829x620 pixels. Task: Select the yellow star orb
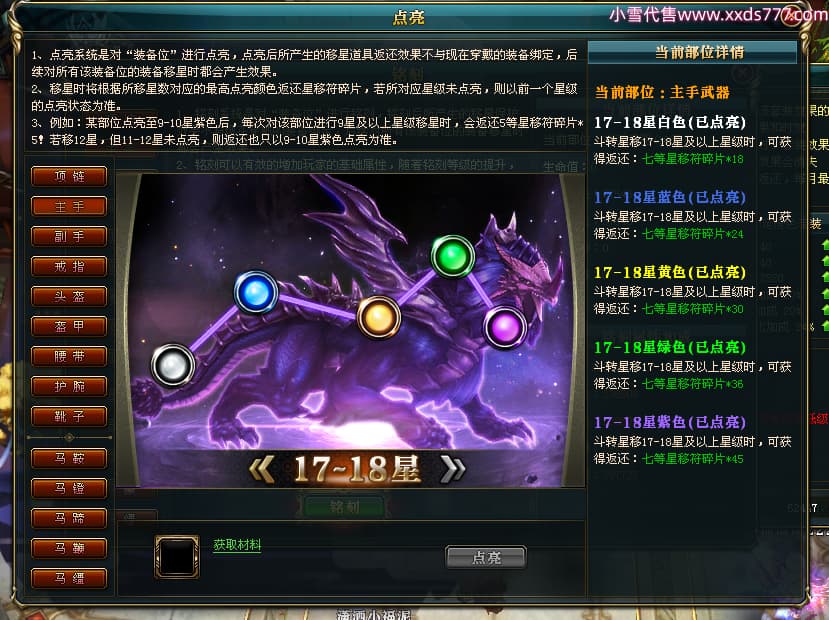tap(379, 317)
